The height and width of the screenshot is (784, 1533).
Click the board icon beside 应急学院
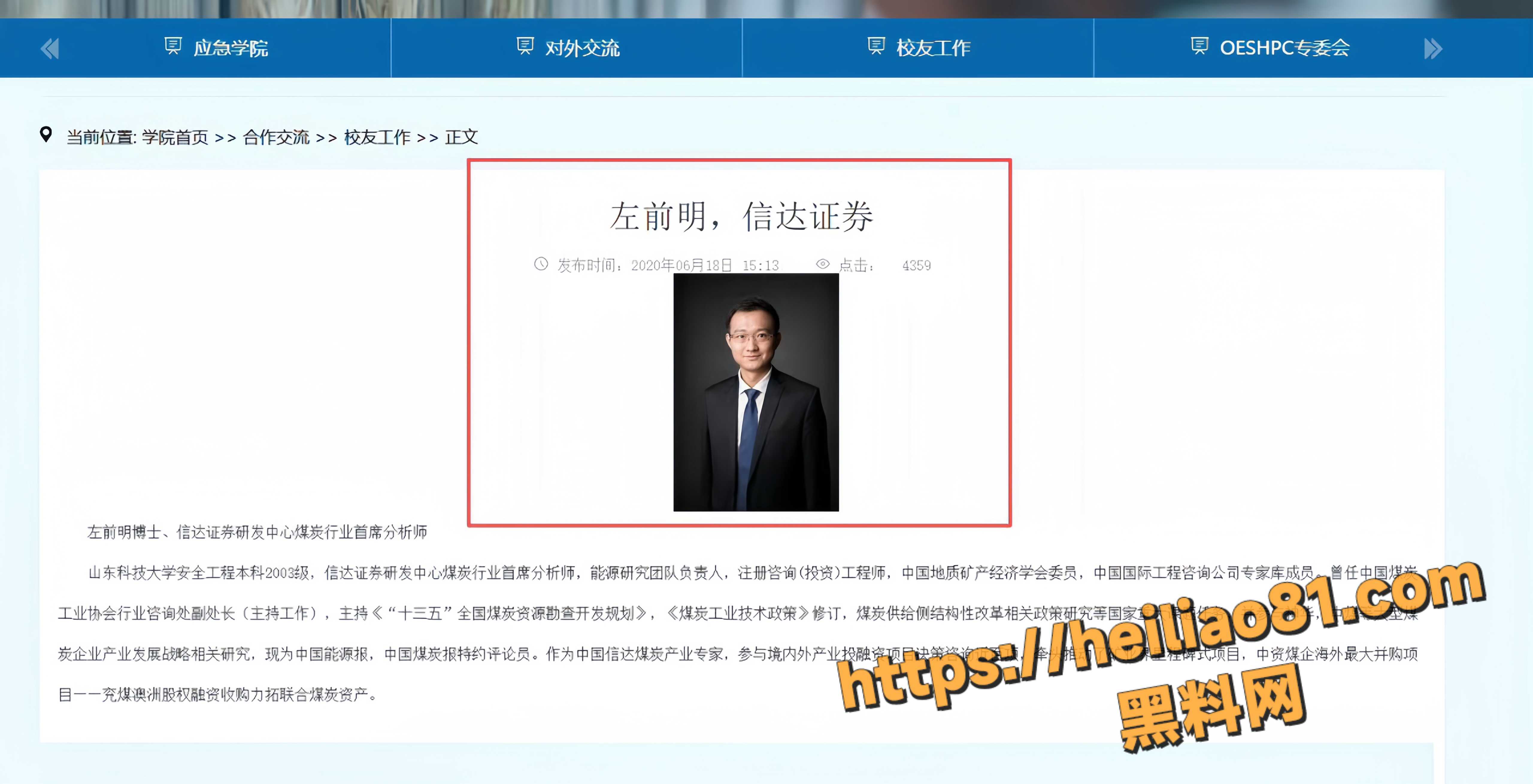[172, 46]
